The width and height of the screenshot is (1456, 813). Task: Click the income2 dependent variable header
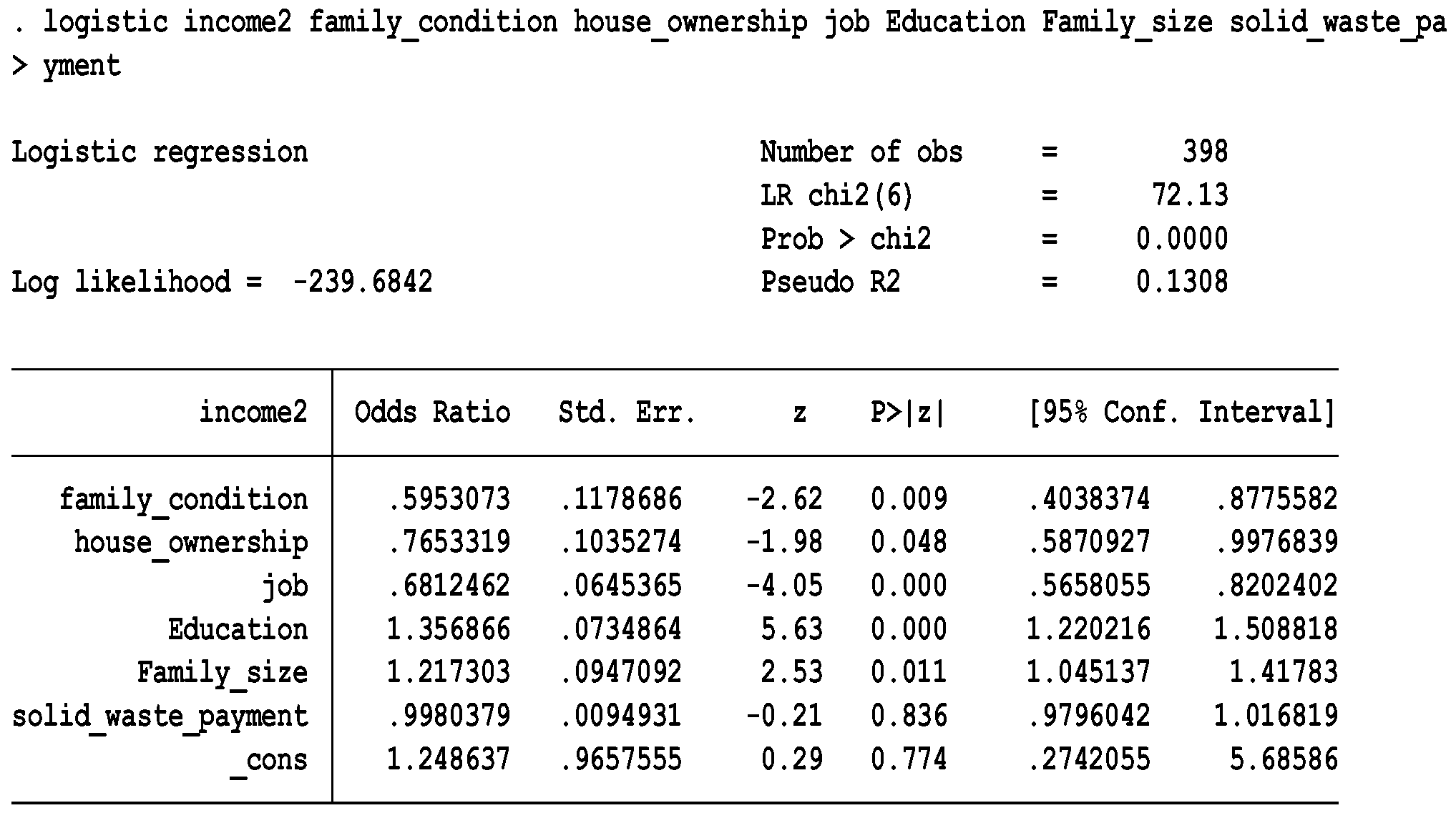click(253, 413)
